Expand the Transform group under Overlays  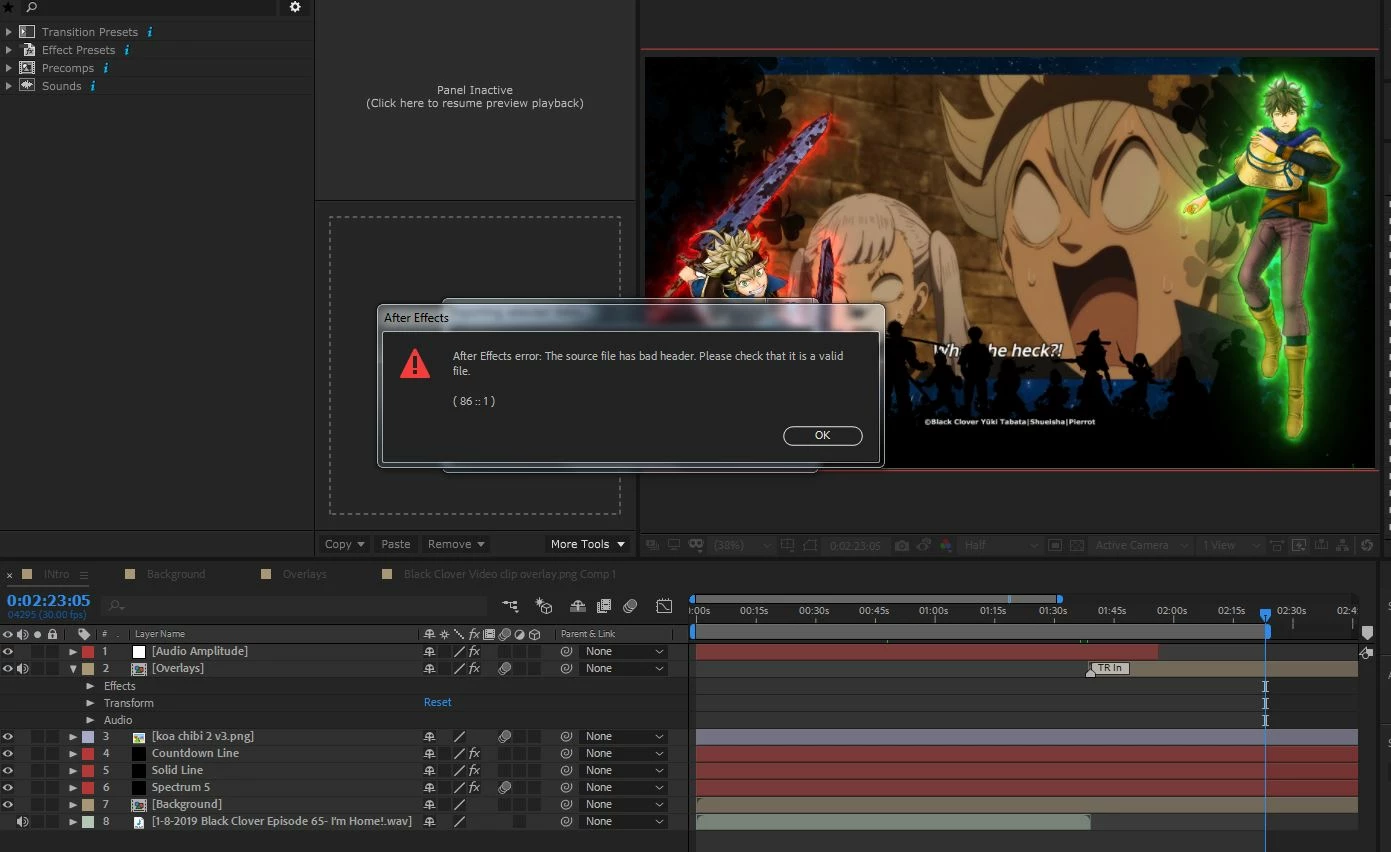point(90,702)
